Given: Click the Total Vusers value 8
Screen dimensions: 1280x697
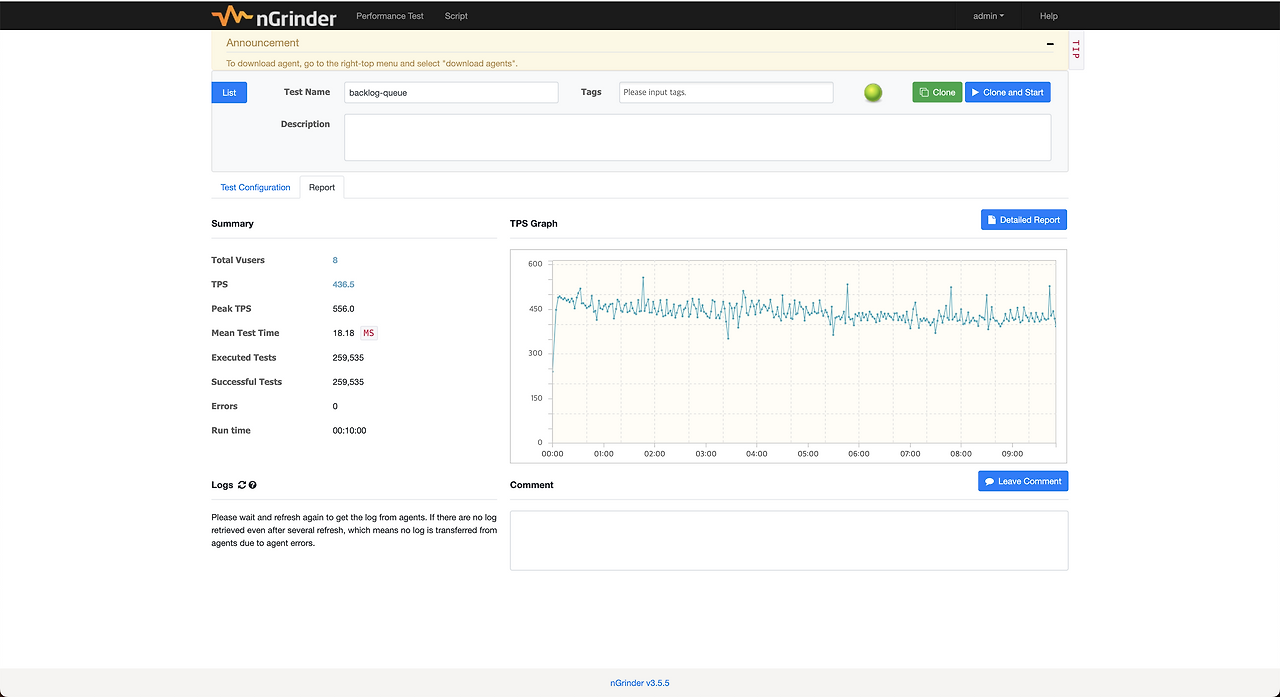Looking at the screenshot, I should point(335,260).
